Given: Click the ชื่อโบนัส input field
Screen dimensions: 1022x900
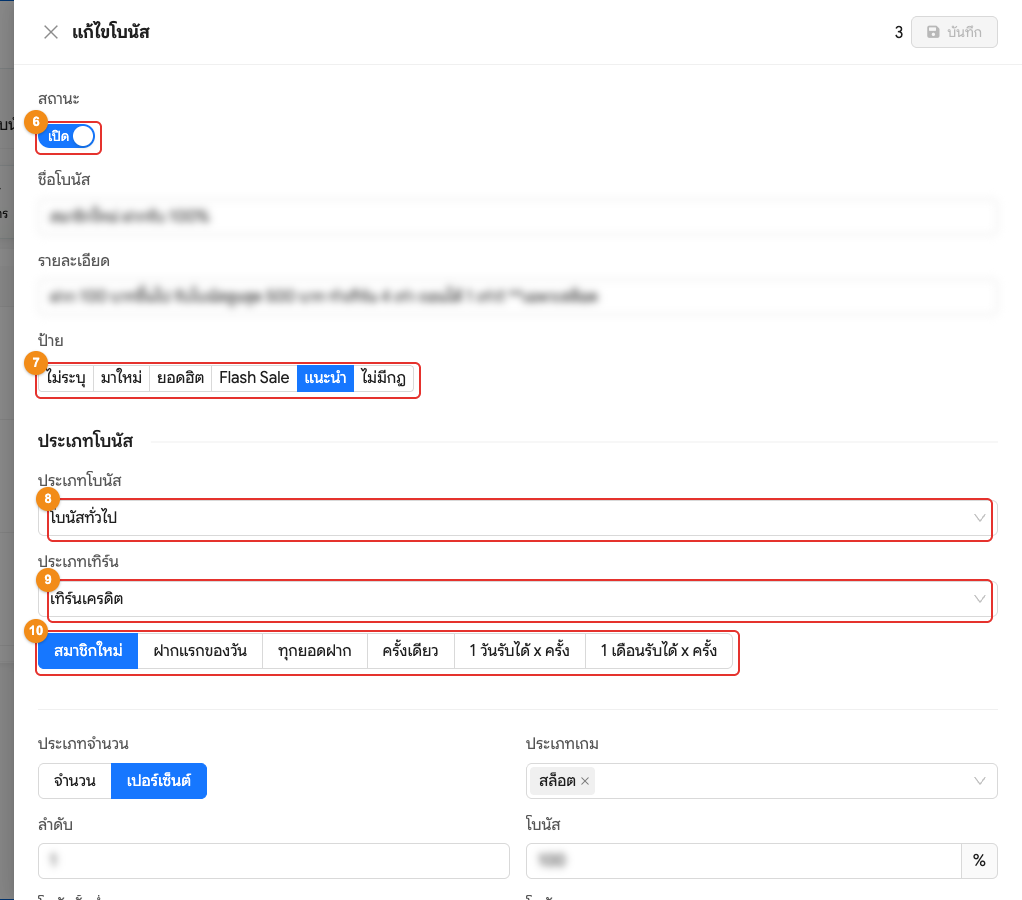Looking at the screenshot, I should 518,216.
